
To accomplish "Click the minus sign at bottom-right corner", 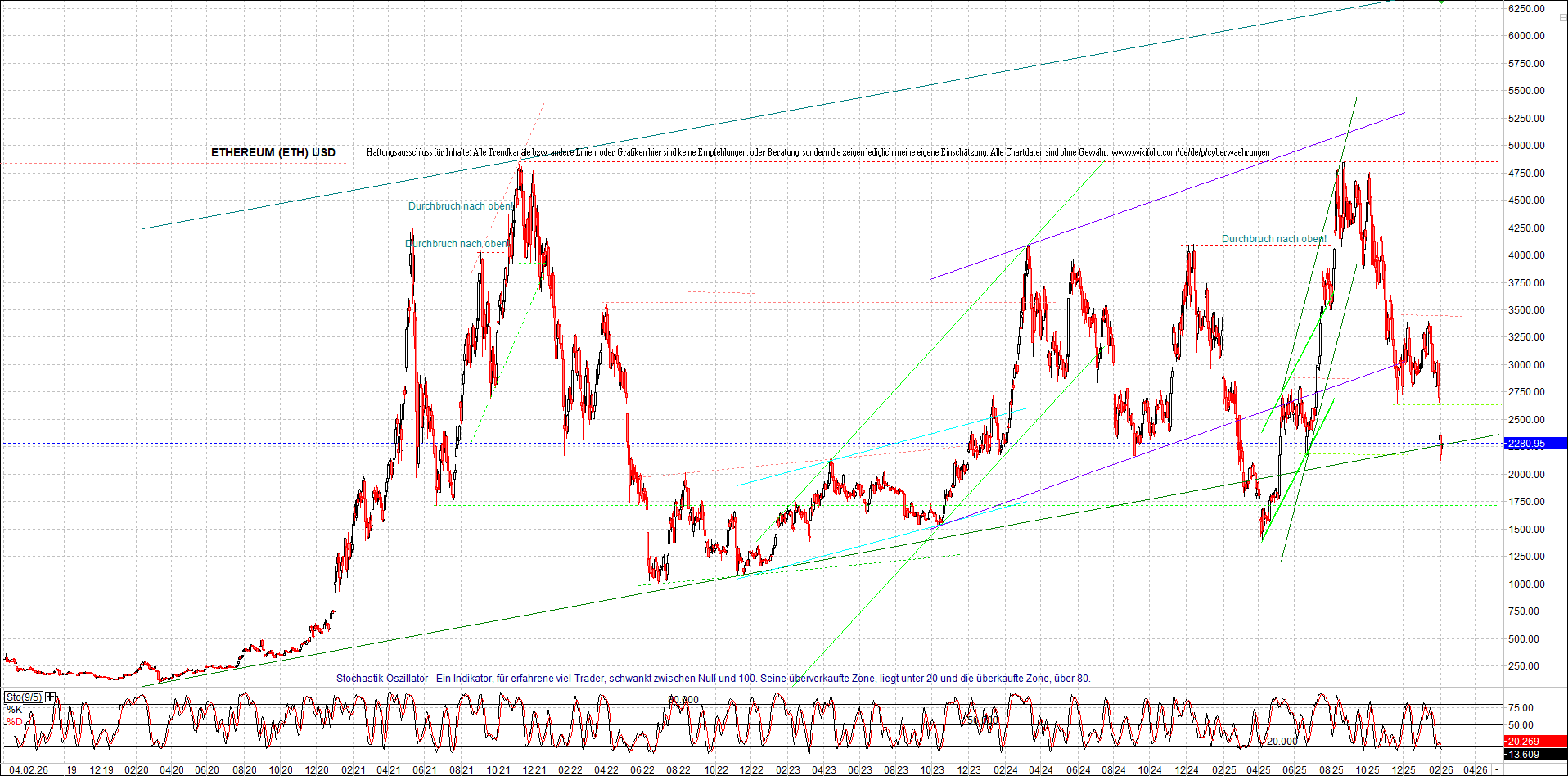I will coord(1497,770).
